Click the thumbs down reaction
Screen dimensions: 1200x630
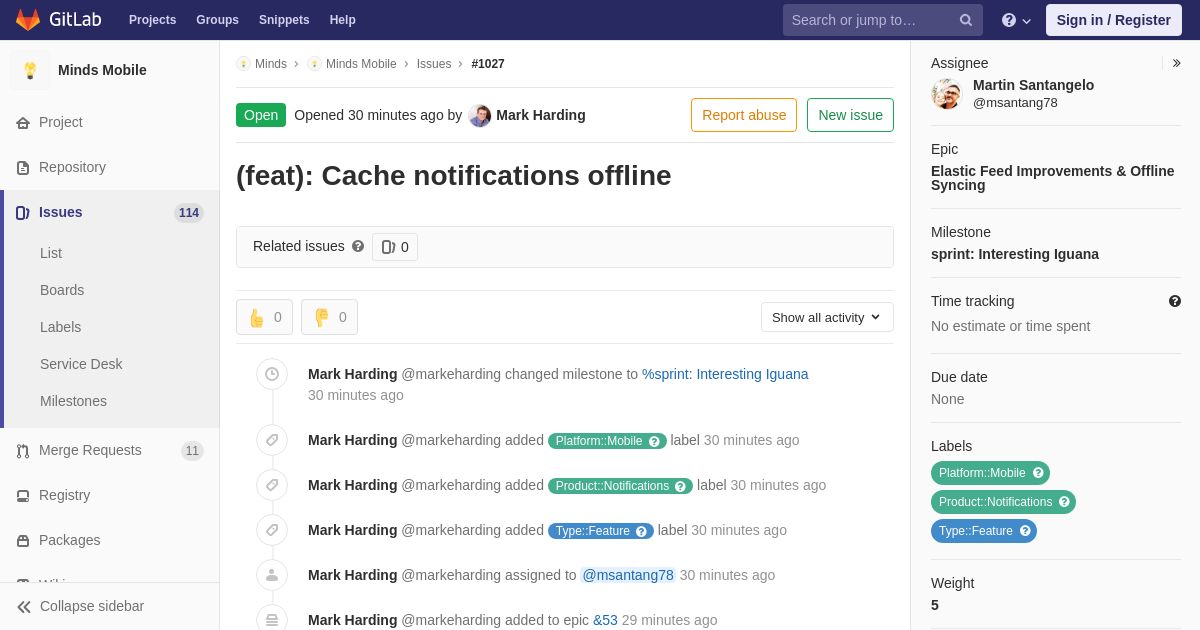(x=329, y=317)
